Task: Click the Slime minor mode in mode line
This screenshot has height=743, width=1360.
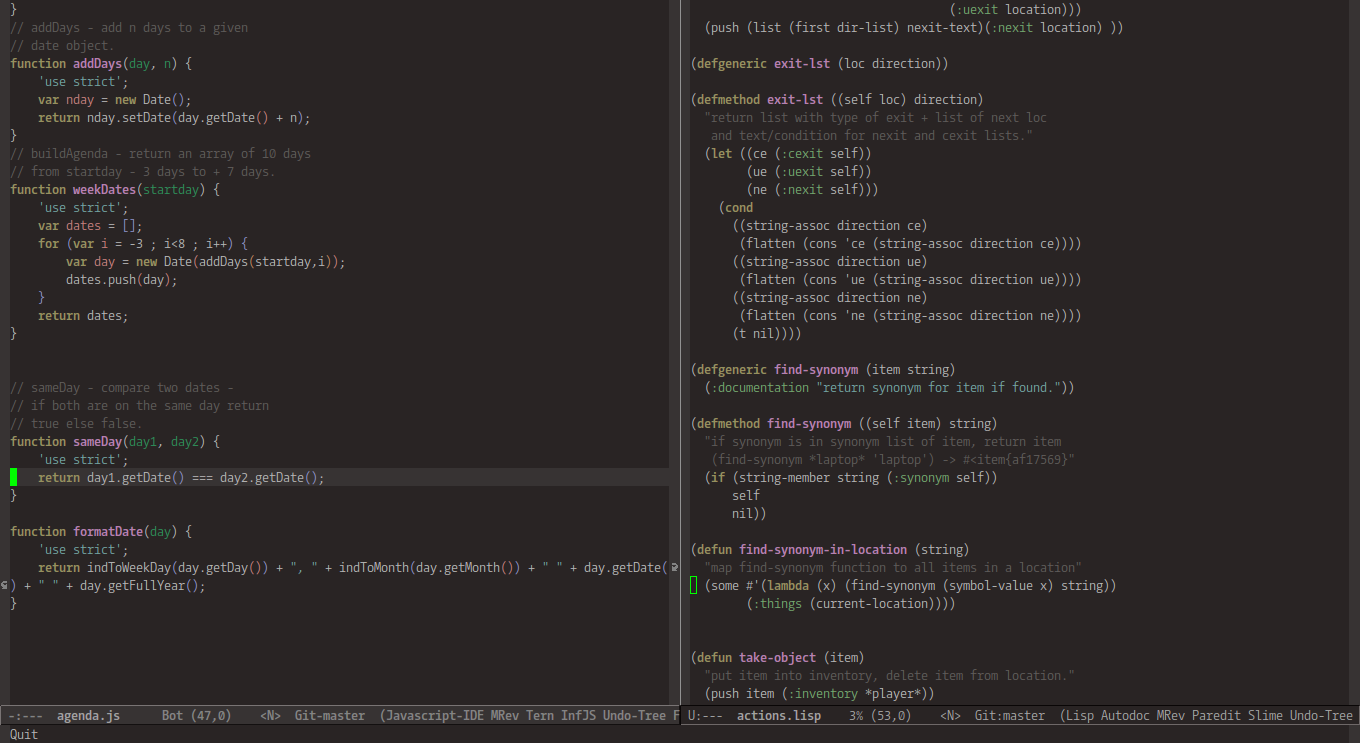Action: 1264,716
